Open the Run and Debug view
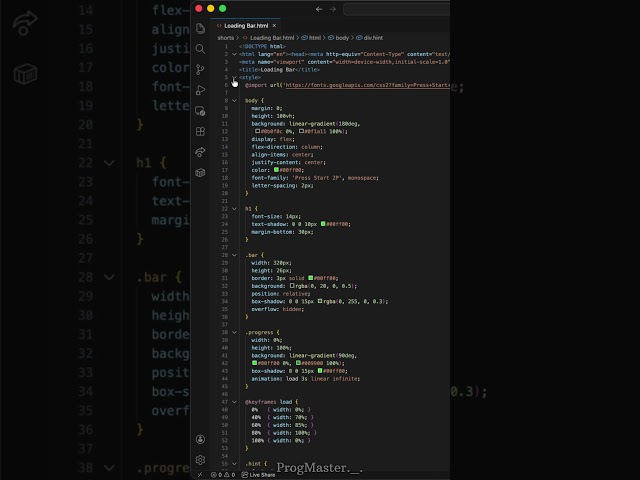 click(200, 90)
